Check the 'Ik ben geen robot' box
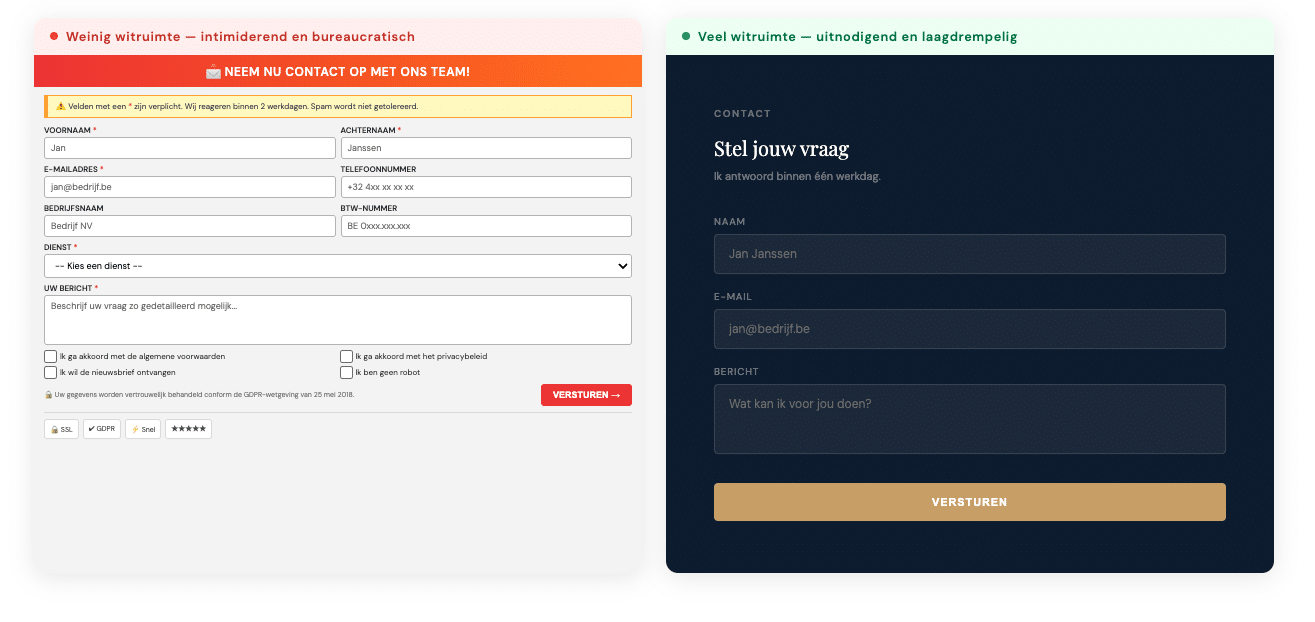This screenshot has height=622, width=1315. 347,373
